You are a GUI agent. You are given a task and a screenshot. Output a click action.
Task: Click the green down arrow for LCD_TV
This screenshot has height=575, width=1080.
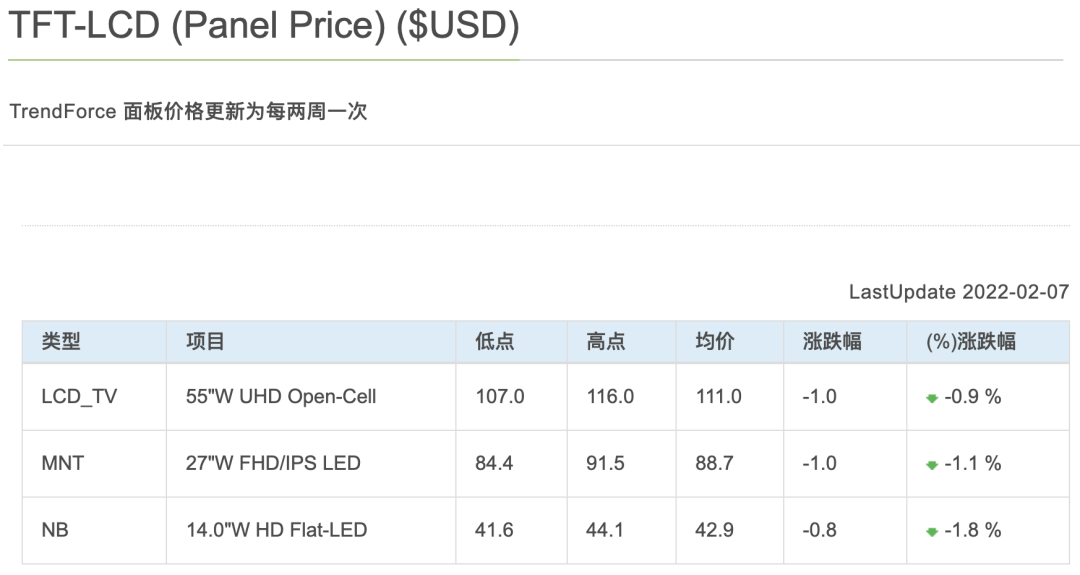click(932, 398)
